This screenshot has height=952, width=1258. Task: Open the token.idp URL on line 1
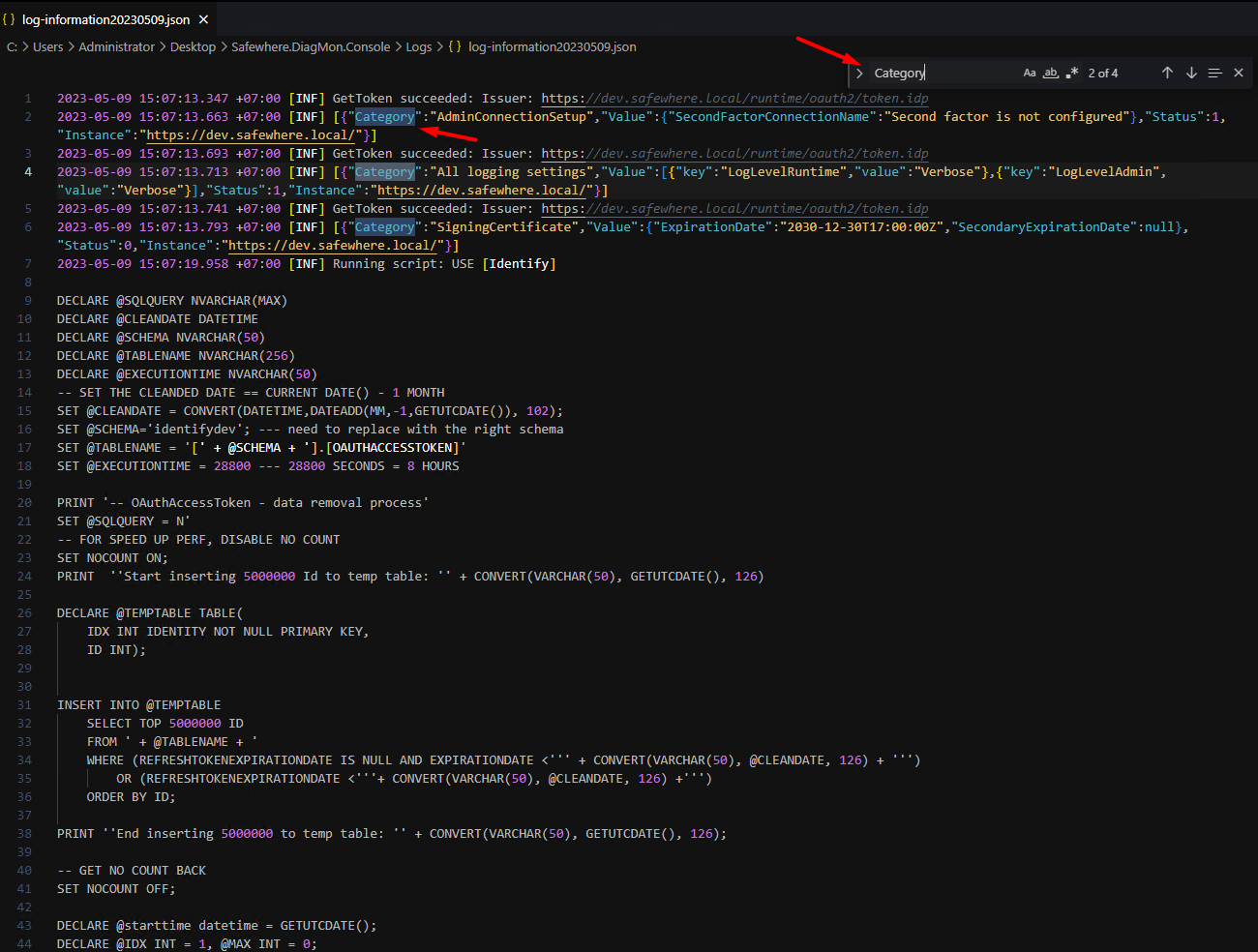point(734,98)
